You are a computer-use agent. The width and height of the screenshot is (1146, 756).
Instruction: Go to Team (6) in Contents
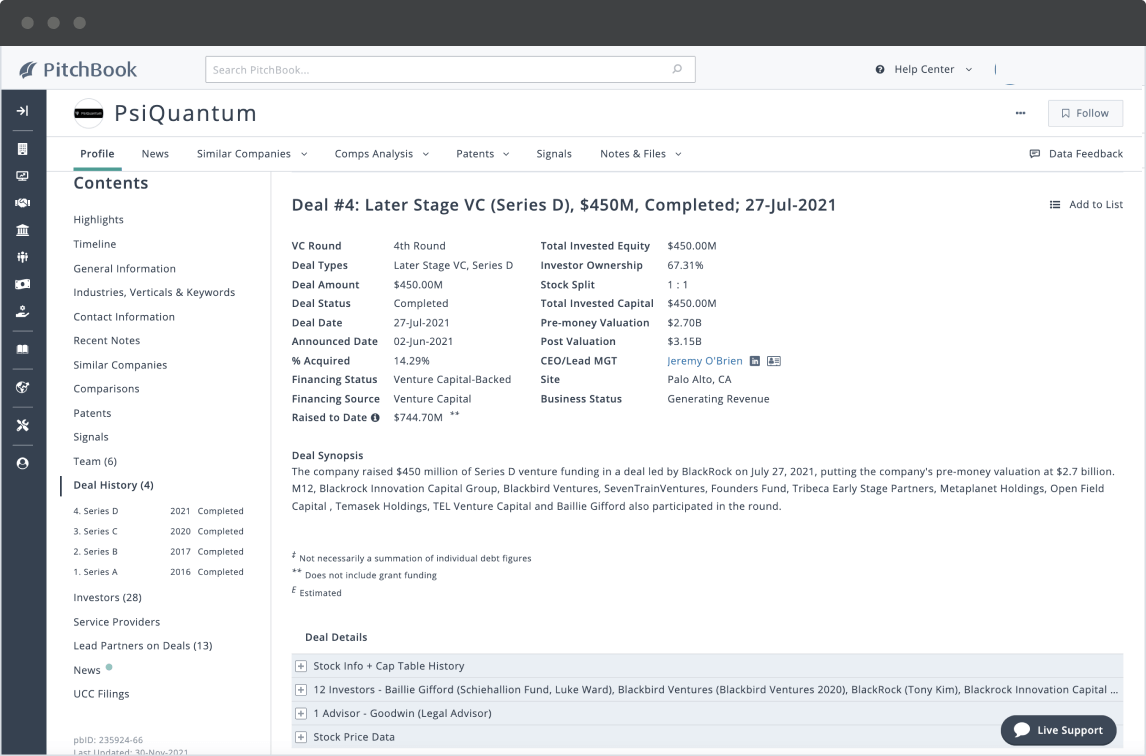[x=95, y=461]
